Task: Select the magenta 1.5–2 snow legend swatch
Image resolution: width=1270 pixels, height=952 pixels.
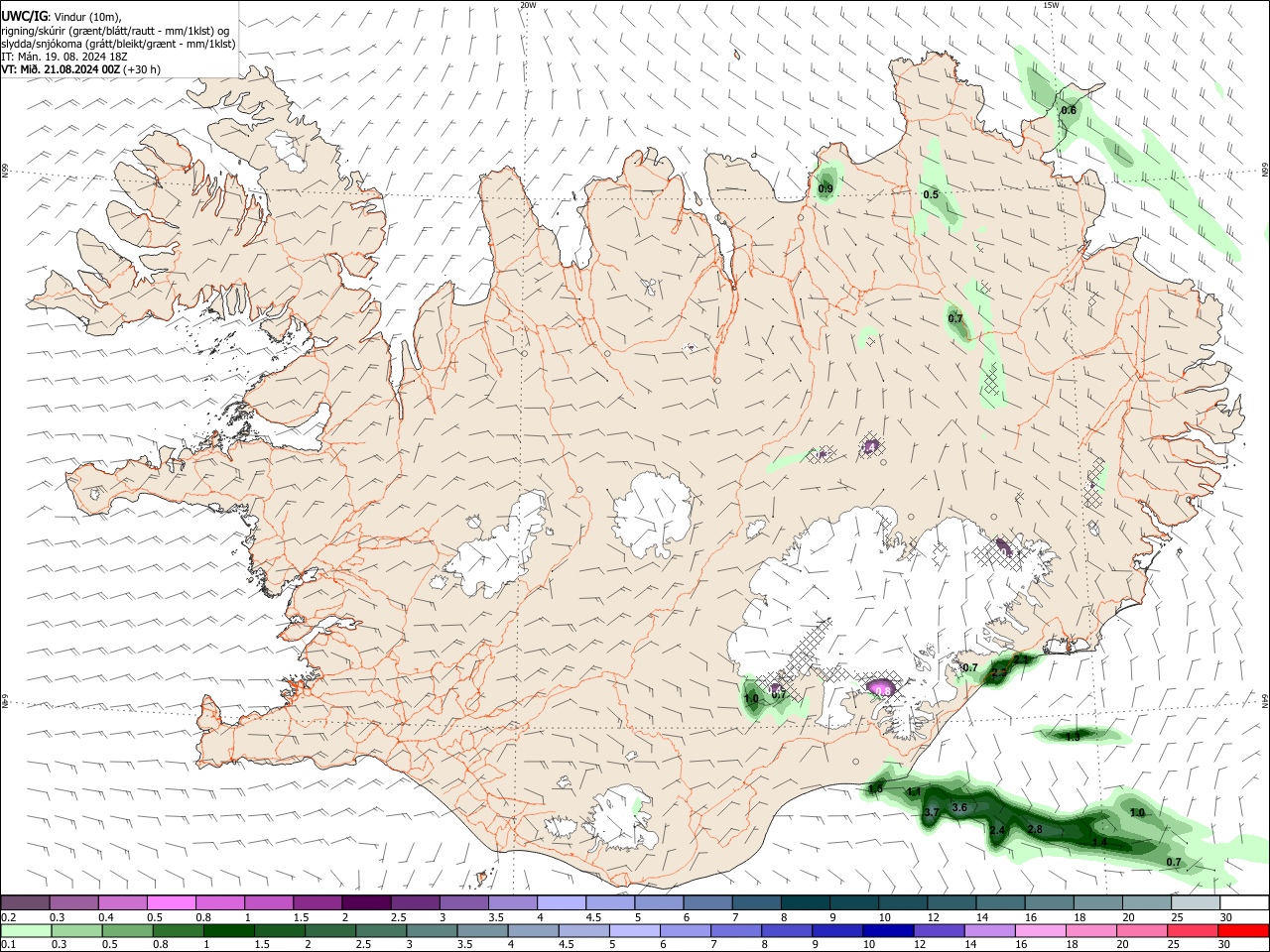Action: click(x=317, y=902)
